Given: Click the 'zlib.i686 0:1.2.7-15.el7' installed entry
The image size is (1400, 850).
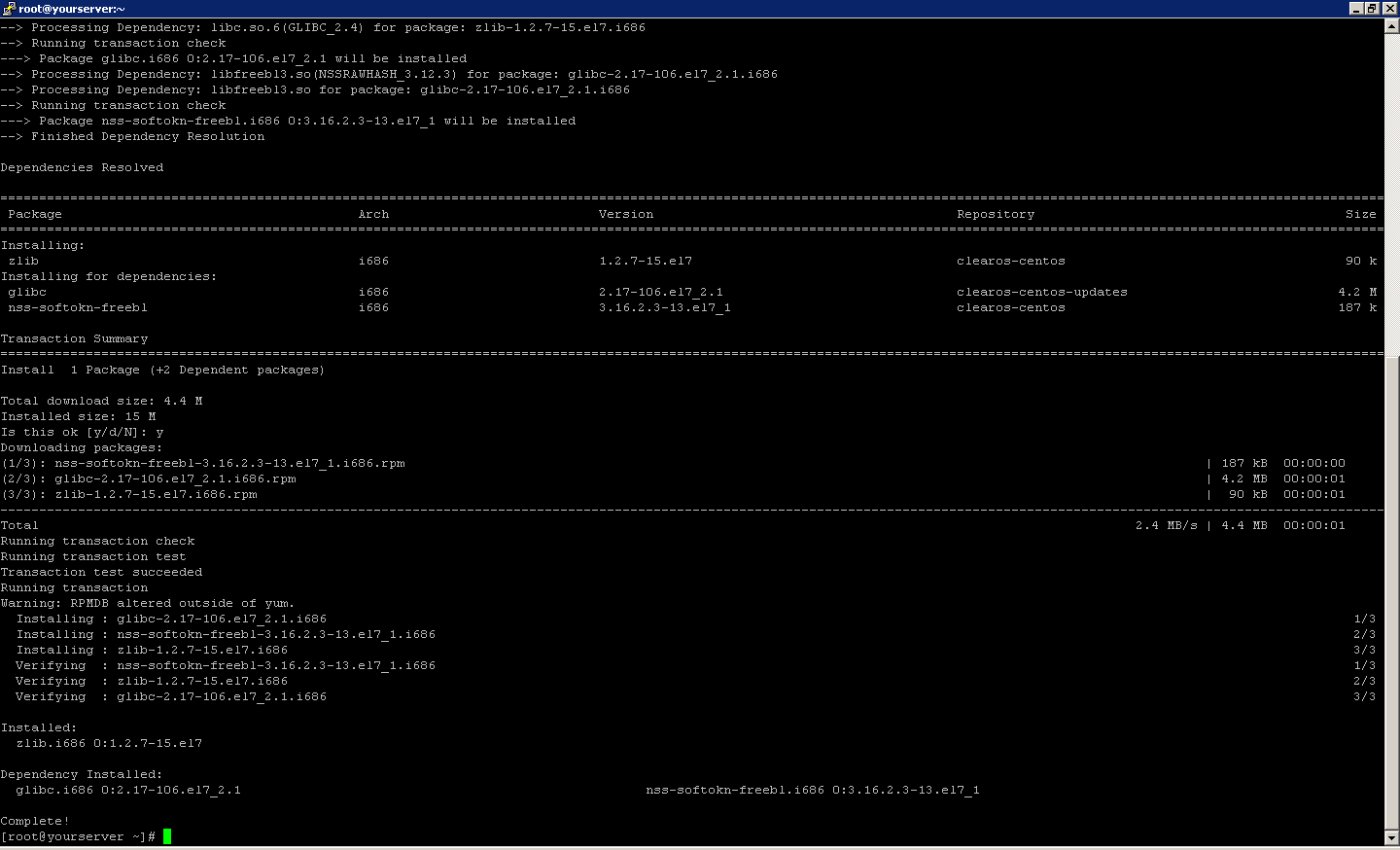Looking at the screenshot, I should tap(109, 743).
